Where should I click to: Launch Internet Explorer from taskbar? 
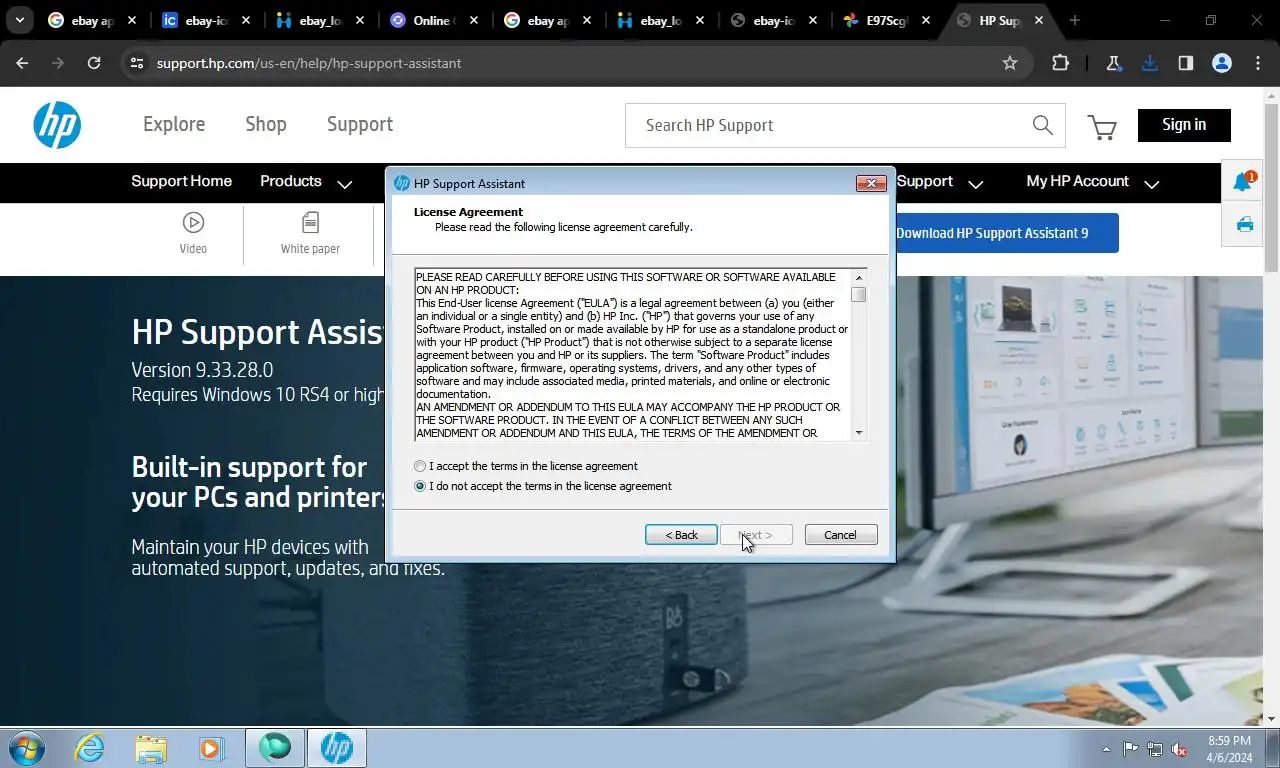tap(90, 748)
